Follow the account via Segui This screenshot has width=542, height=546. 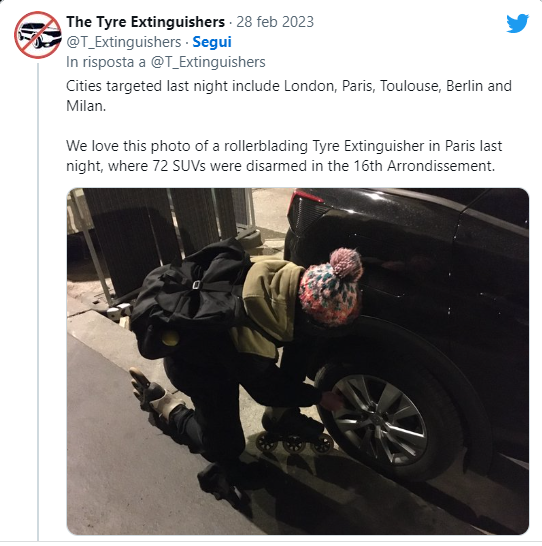(212, 42)
